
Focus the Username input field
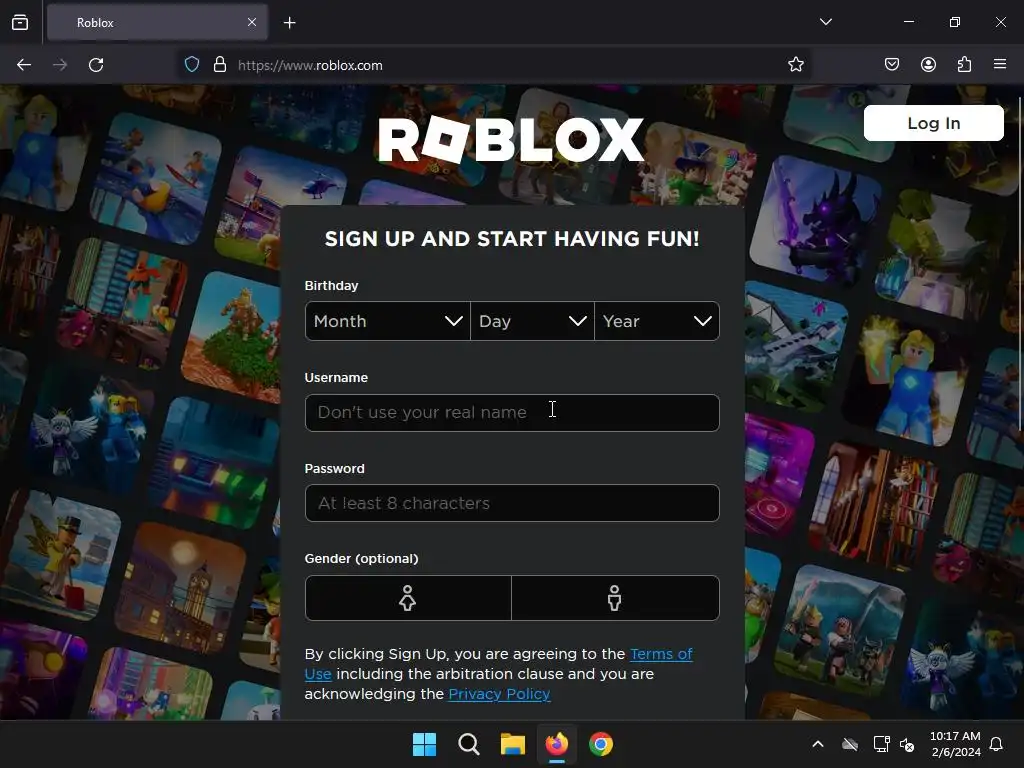[512, 413]
